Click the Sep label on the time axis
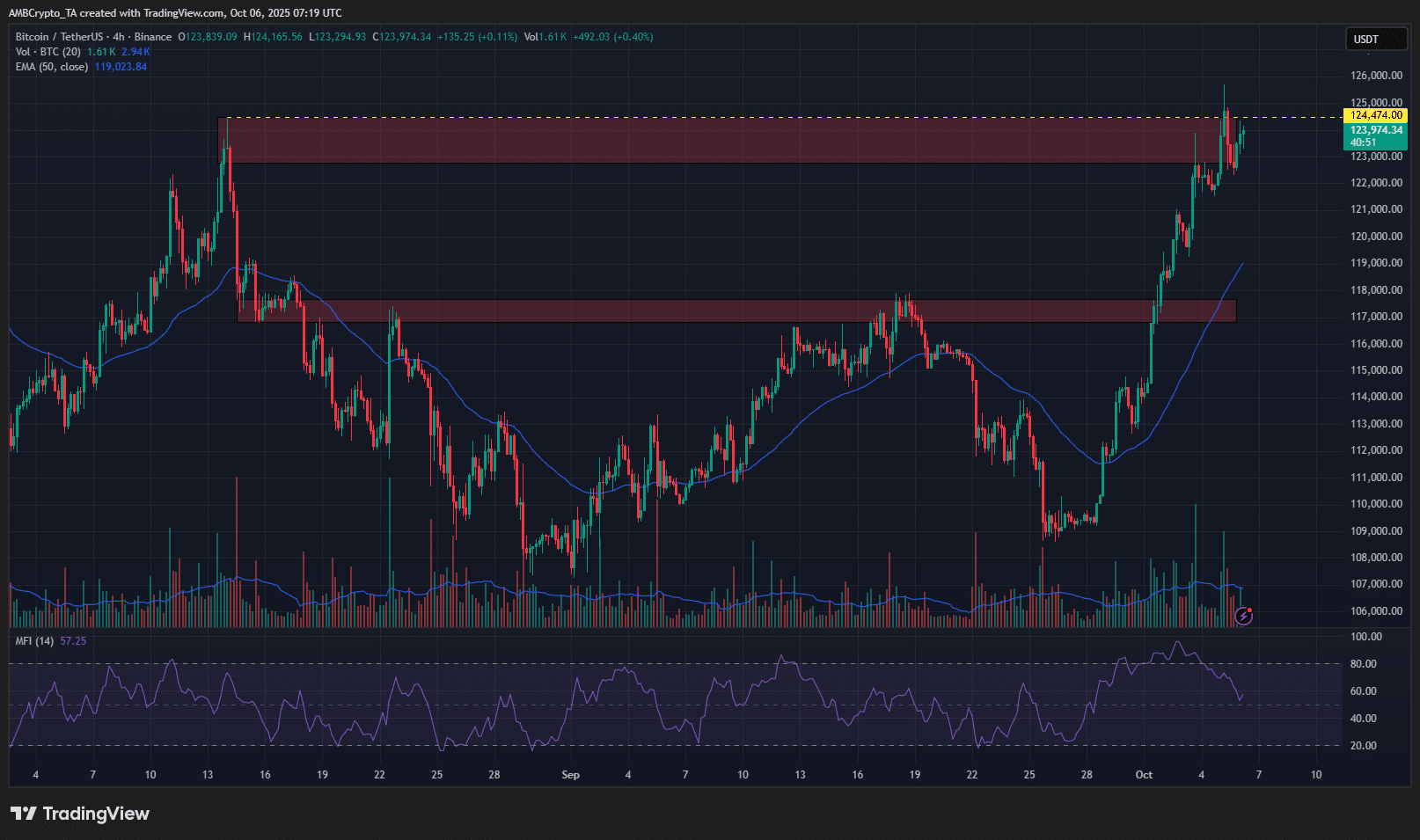 tap(570, 775)
